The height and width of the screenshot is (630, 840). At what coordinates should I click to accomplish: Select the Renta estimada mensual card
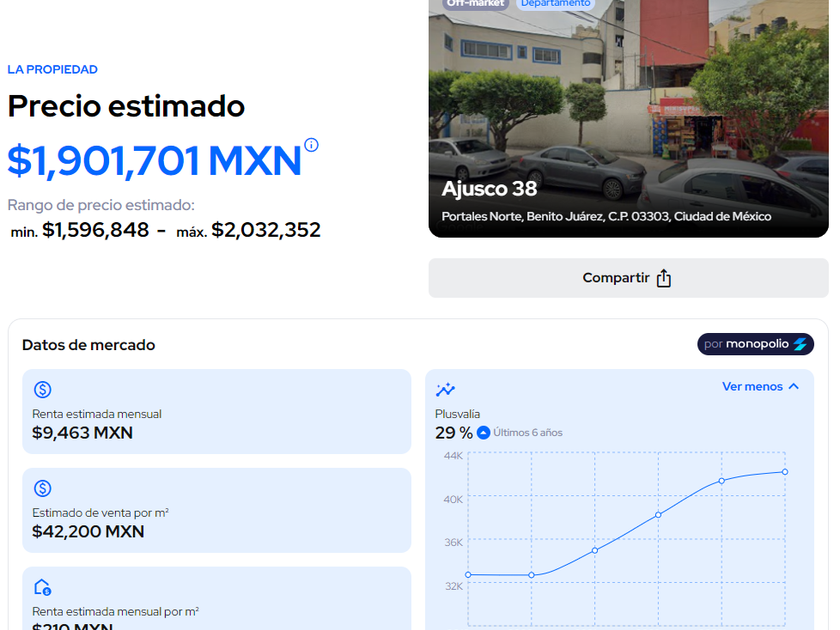pyautogui.click(x=216, y=411)
